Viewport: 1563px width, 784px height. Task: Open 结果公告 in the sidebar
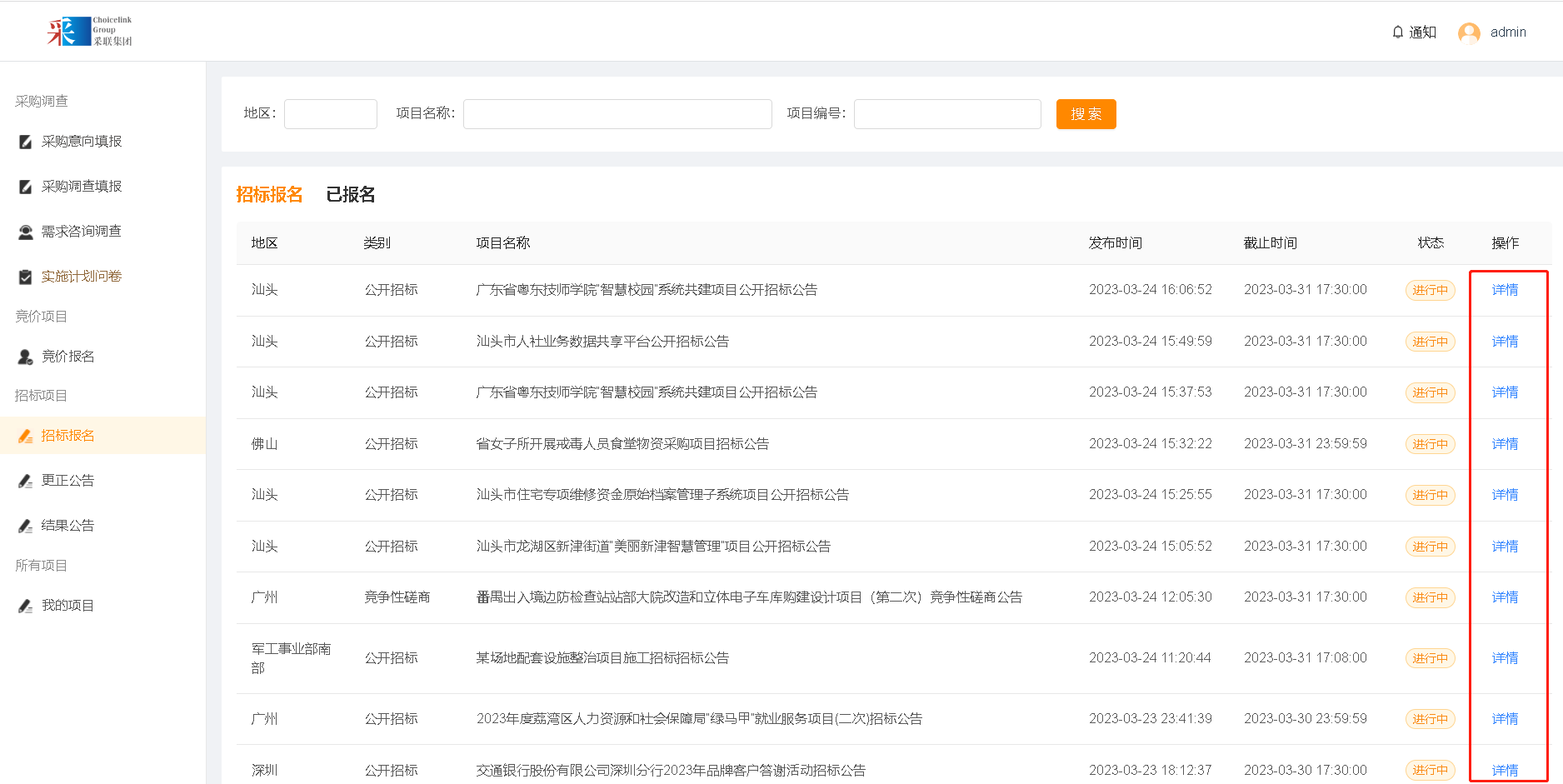click(67, 526)
